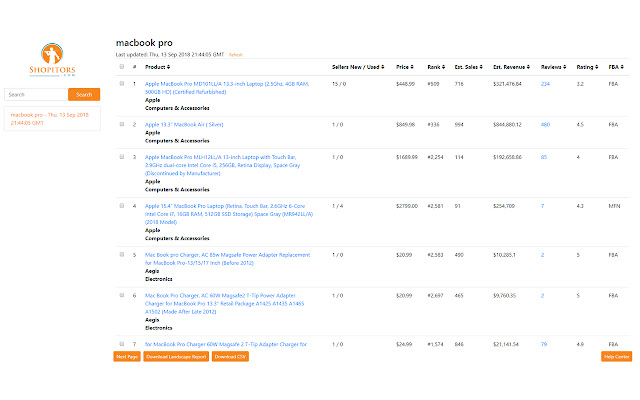This screenshot has width=640, height=400.
Task: Open Apple 15.4" MacBook Pro Laptop link
Action: pyautogui.click(x=229, y=214)
